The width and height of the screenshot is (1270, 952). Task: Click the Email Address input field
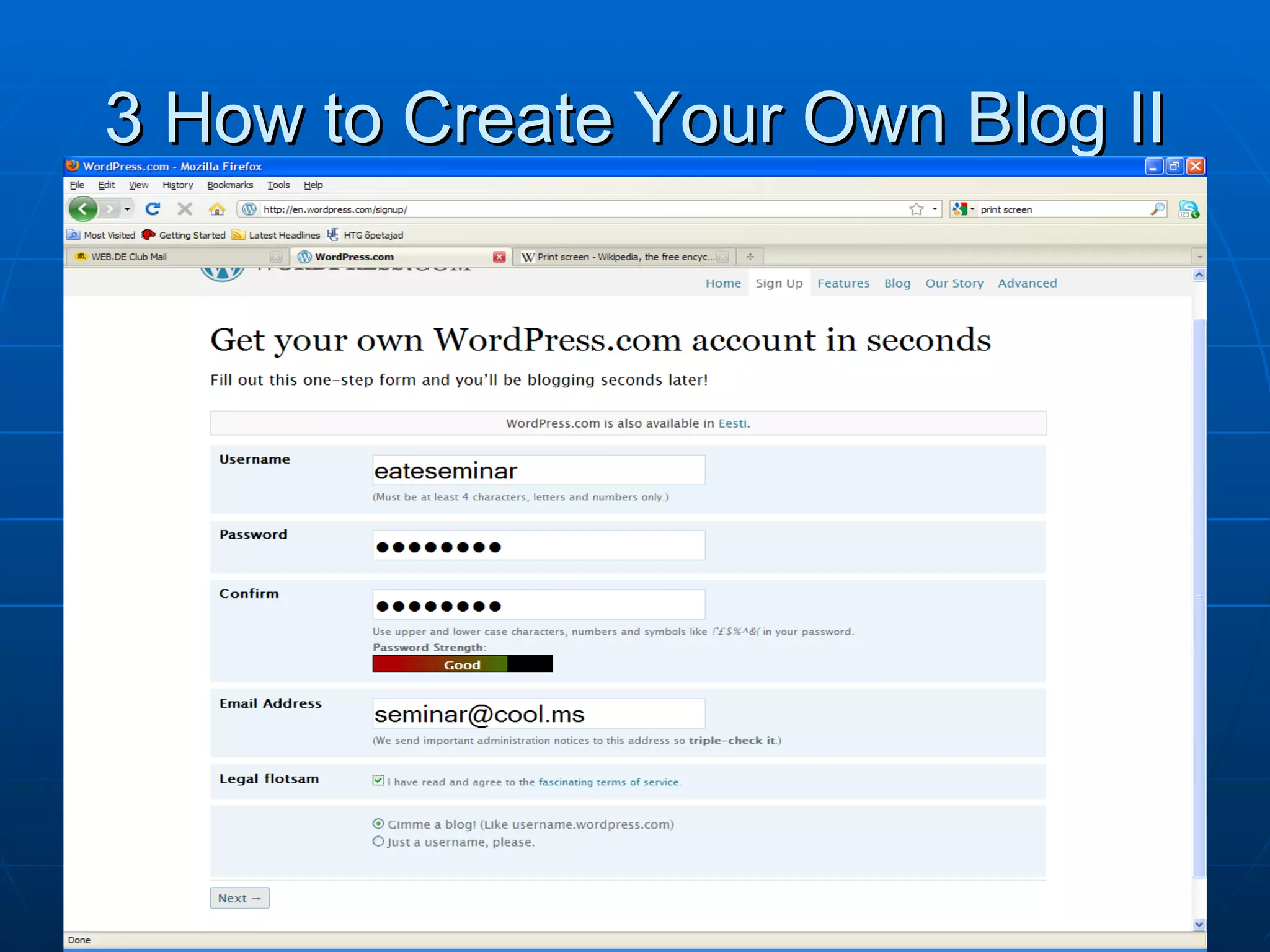(x=539, y=713)
